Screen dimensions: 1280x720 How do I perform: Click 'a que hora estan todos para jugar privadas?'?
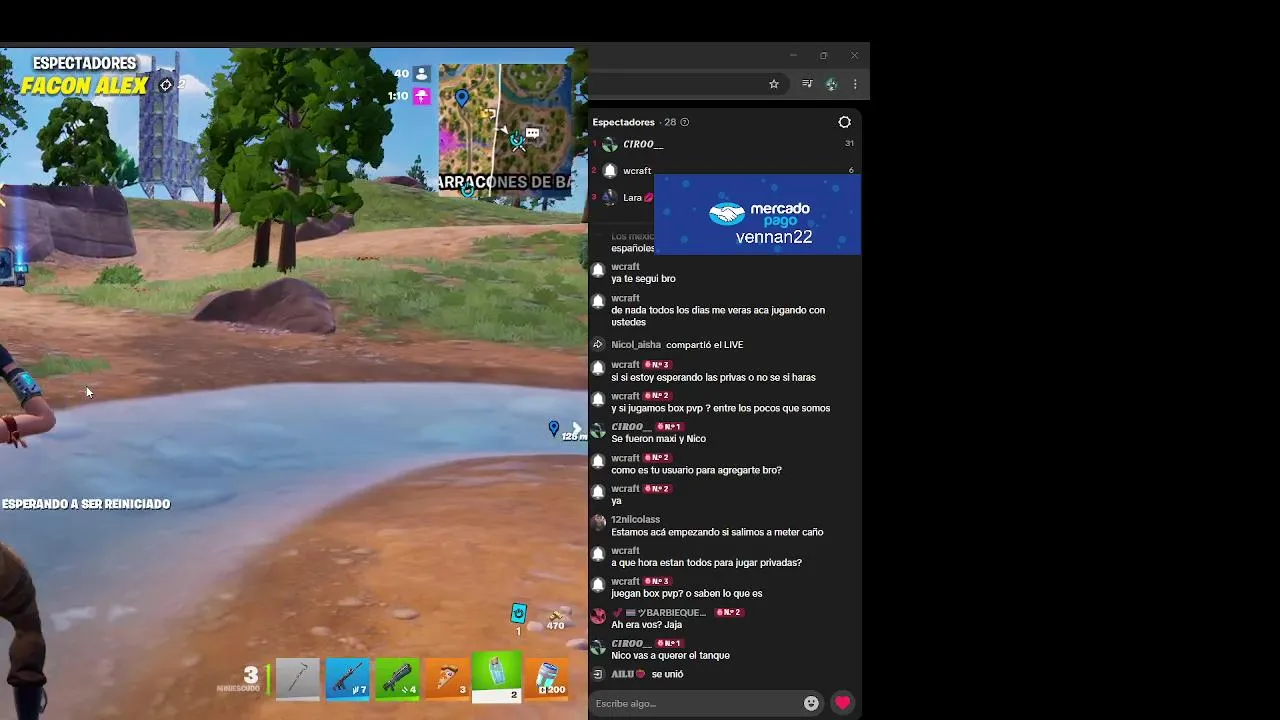tap(706, 563)
